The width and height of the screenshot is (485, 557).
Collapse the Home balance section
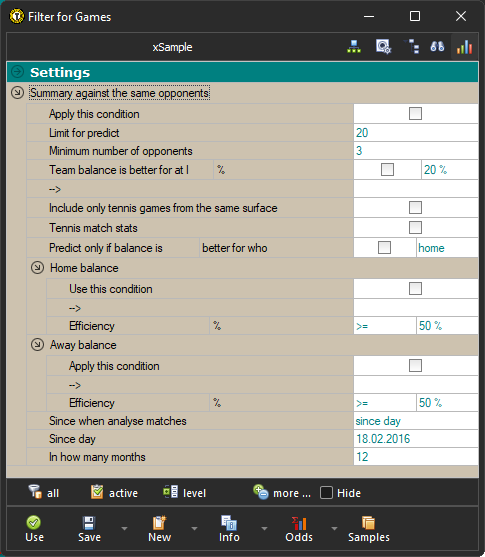coord(37,268)
